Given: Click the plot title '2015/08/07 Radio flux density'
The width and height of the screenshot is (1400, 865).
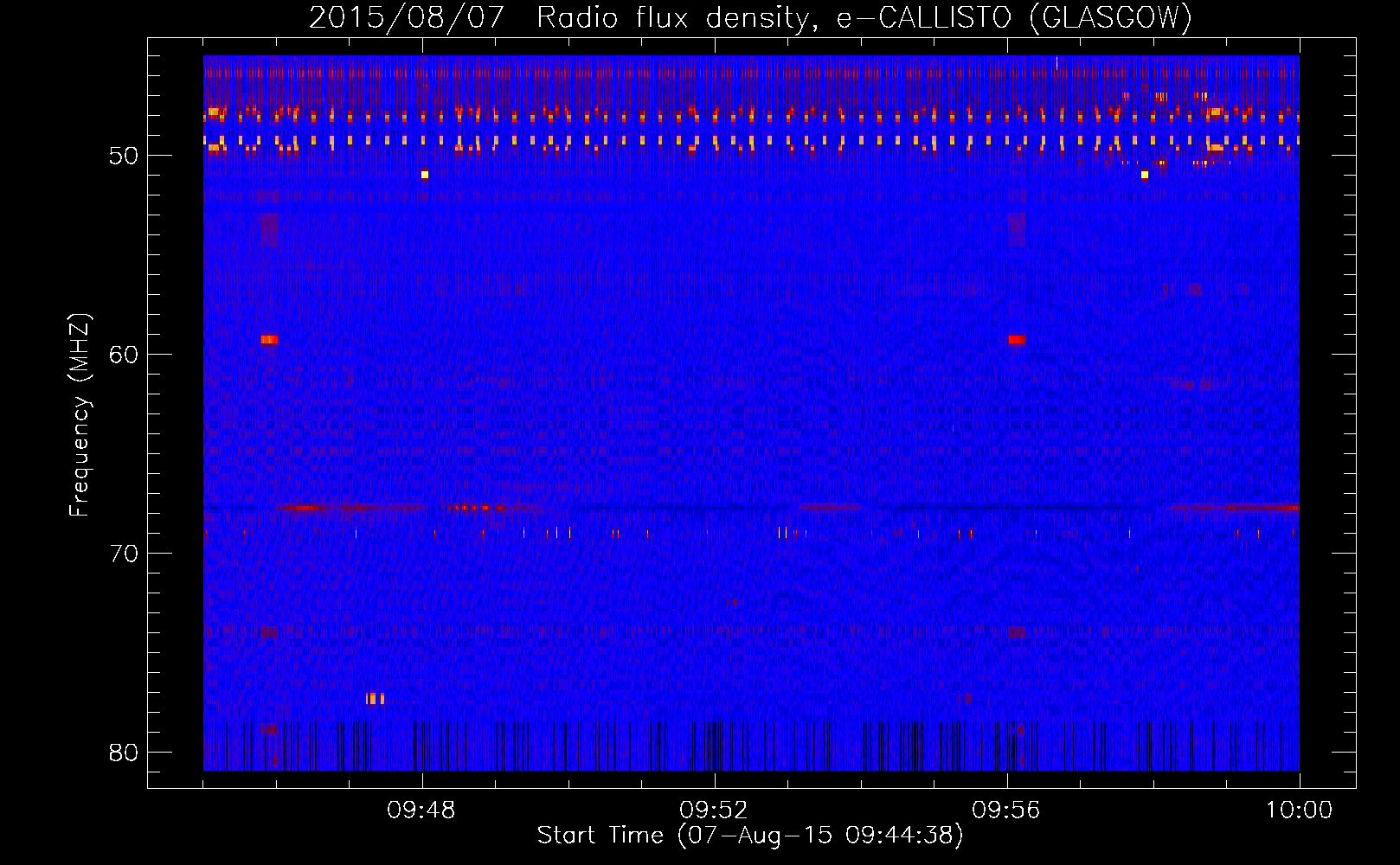Looking at the screenshot, I should 750,17.
